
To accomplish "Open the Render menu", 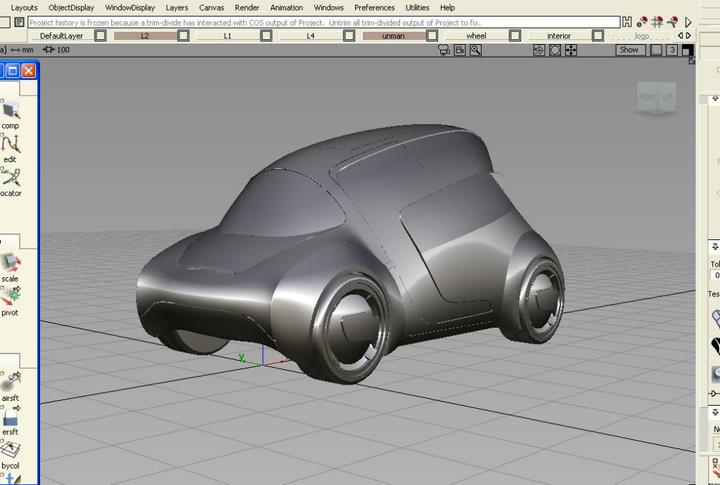I will 246,7.
